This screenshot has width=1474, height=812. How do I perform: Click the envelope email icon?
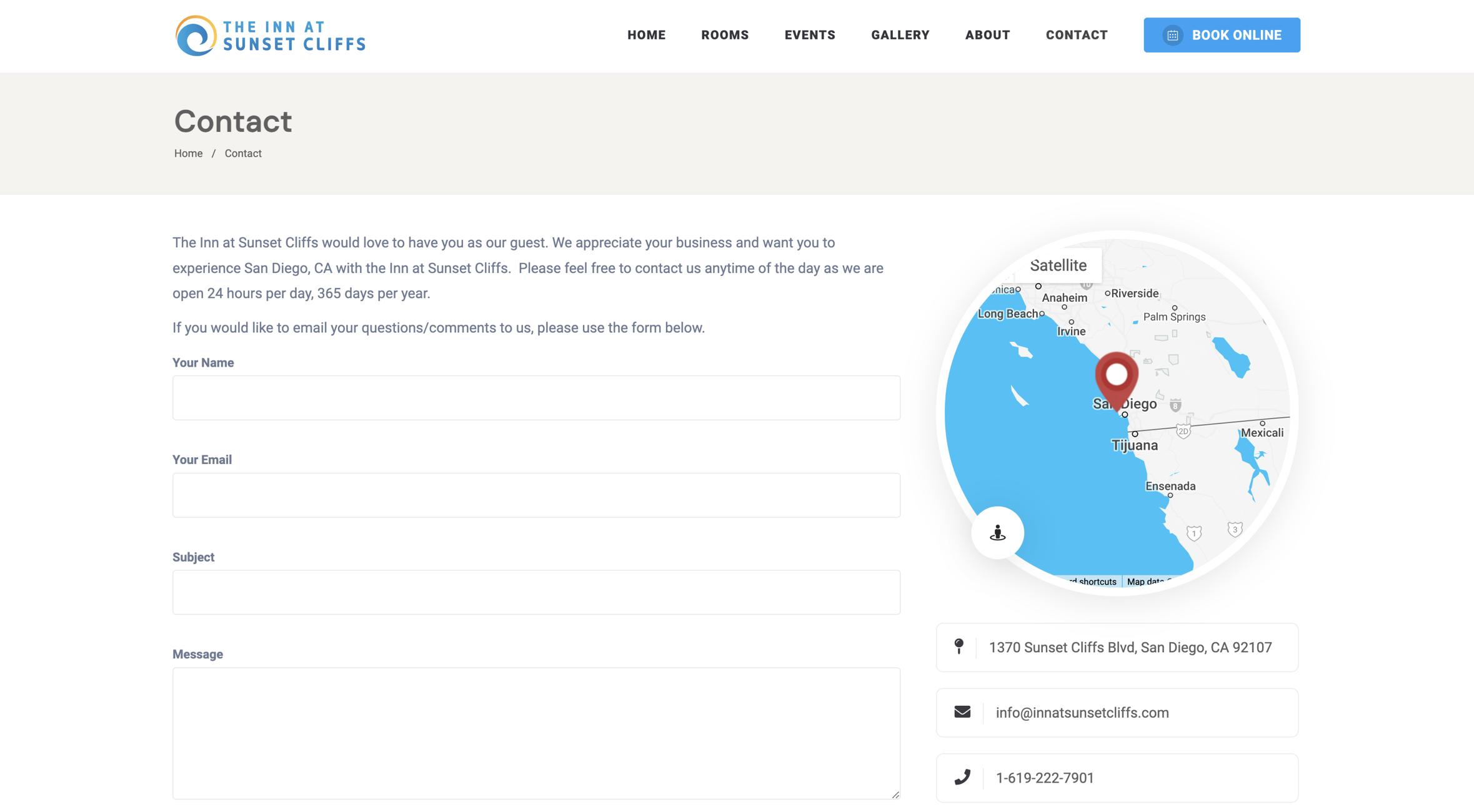pyautogui.click(x=962, y=712)
